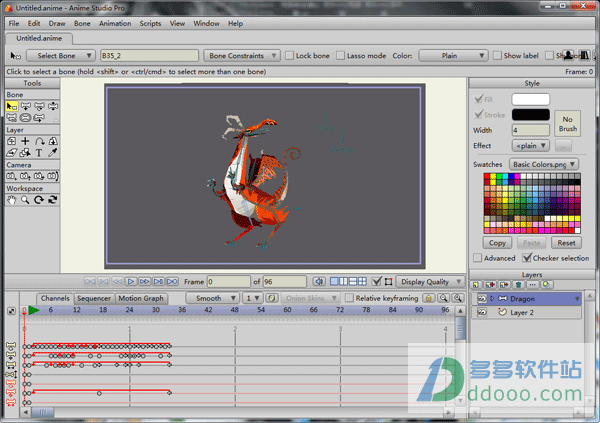Hide the Dragon layer via eye toggle

482,299
